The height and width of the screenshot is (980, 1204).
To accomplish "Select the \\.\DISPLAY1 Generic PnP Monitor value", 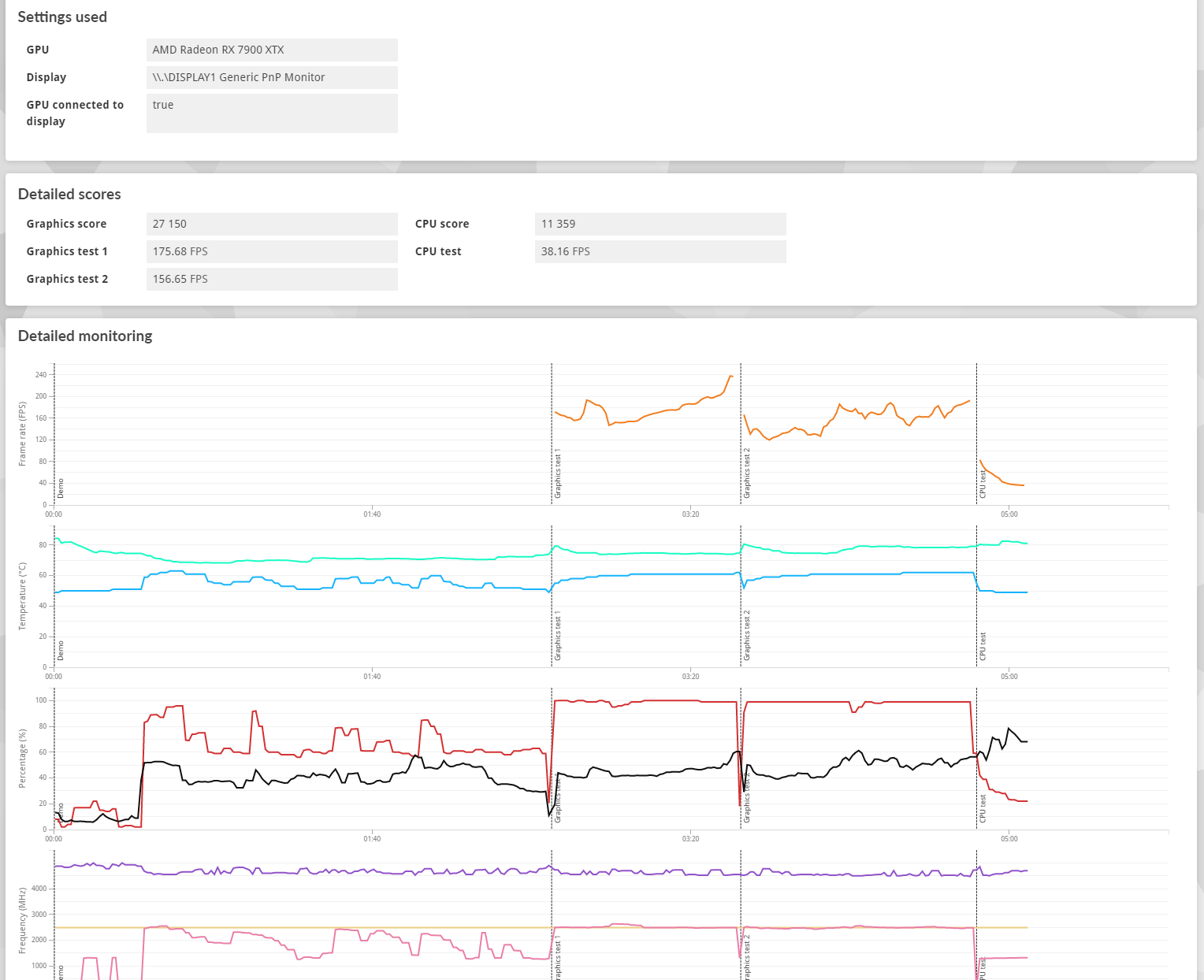I will tap(272, 77).
